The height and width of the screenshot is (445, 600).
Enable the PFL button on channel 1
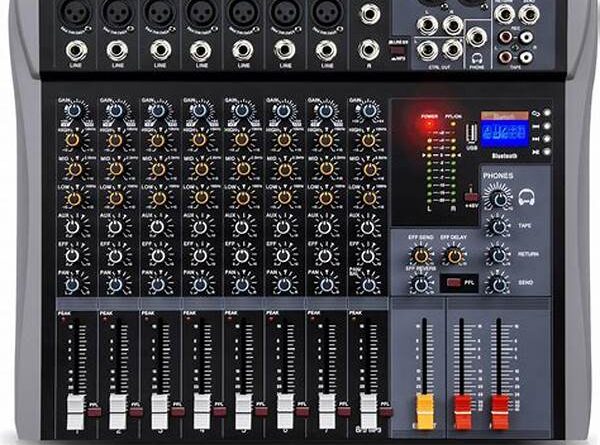(92, 410)
